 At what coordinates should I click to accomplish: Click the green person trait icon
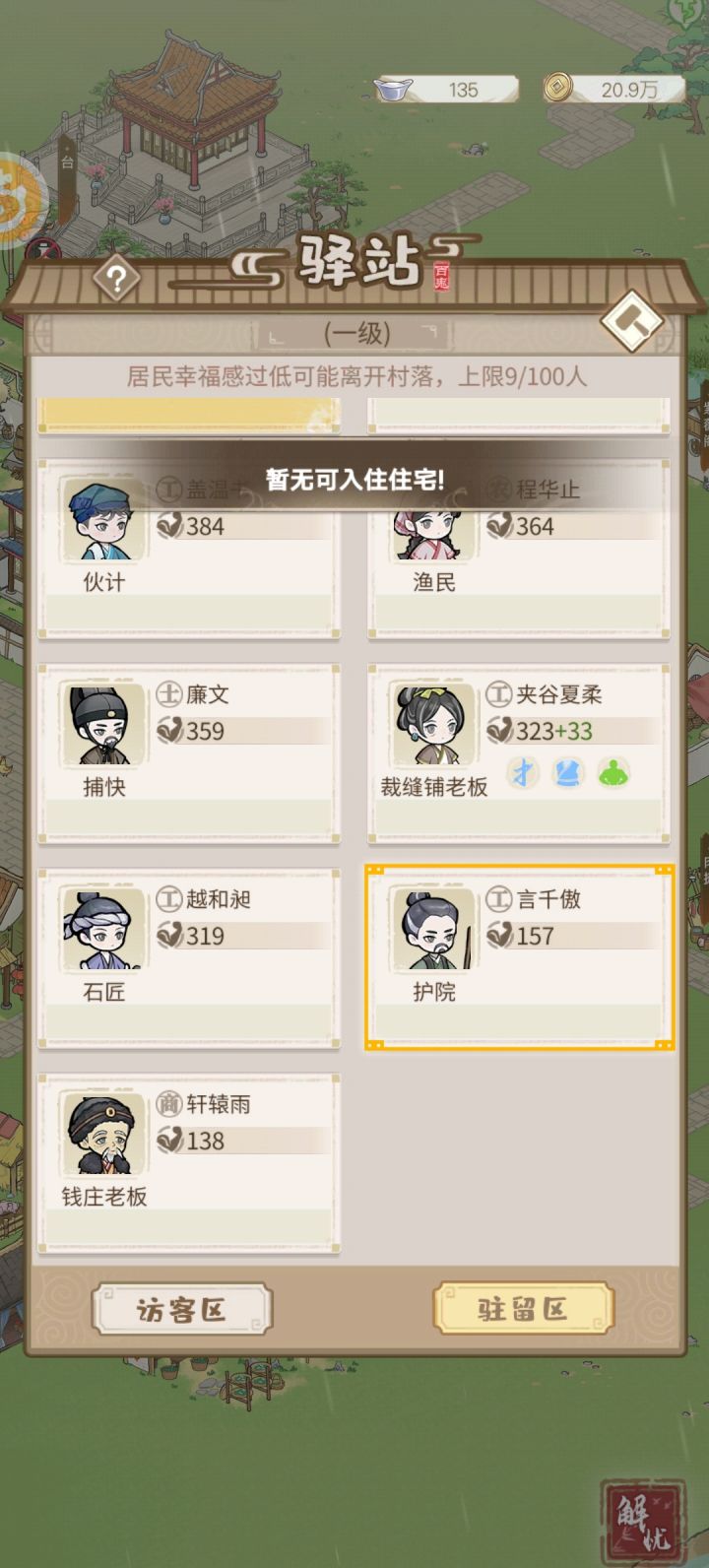(x=613, y=773)
